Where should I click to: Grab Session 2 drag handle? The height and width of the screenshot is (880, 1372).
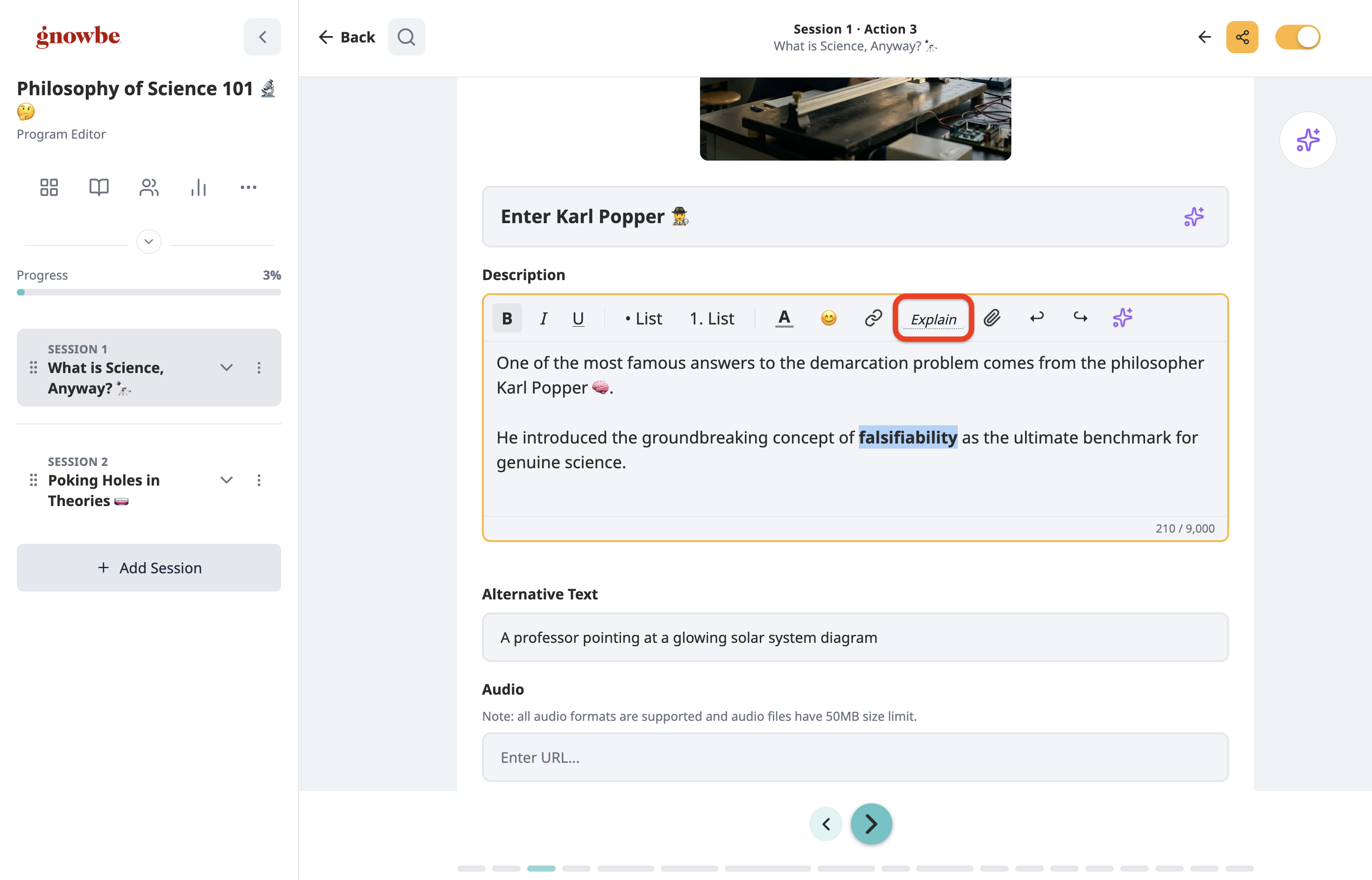point(34,480)
